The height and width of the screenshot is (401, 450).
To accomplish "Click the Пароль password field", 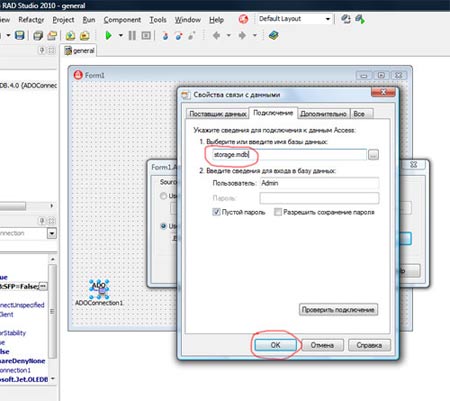I will (x=319, y=198).
